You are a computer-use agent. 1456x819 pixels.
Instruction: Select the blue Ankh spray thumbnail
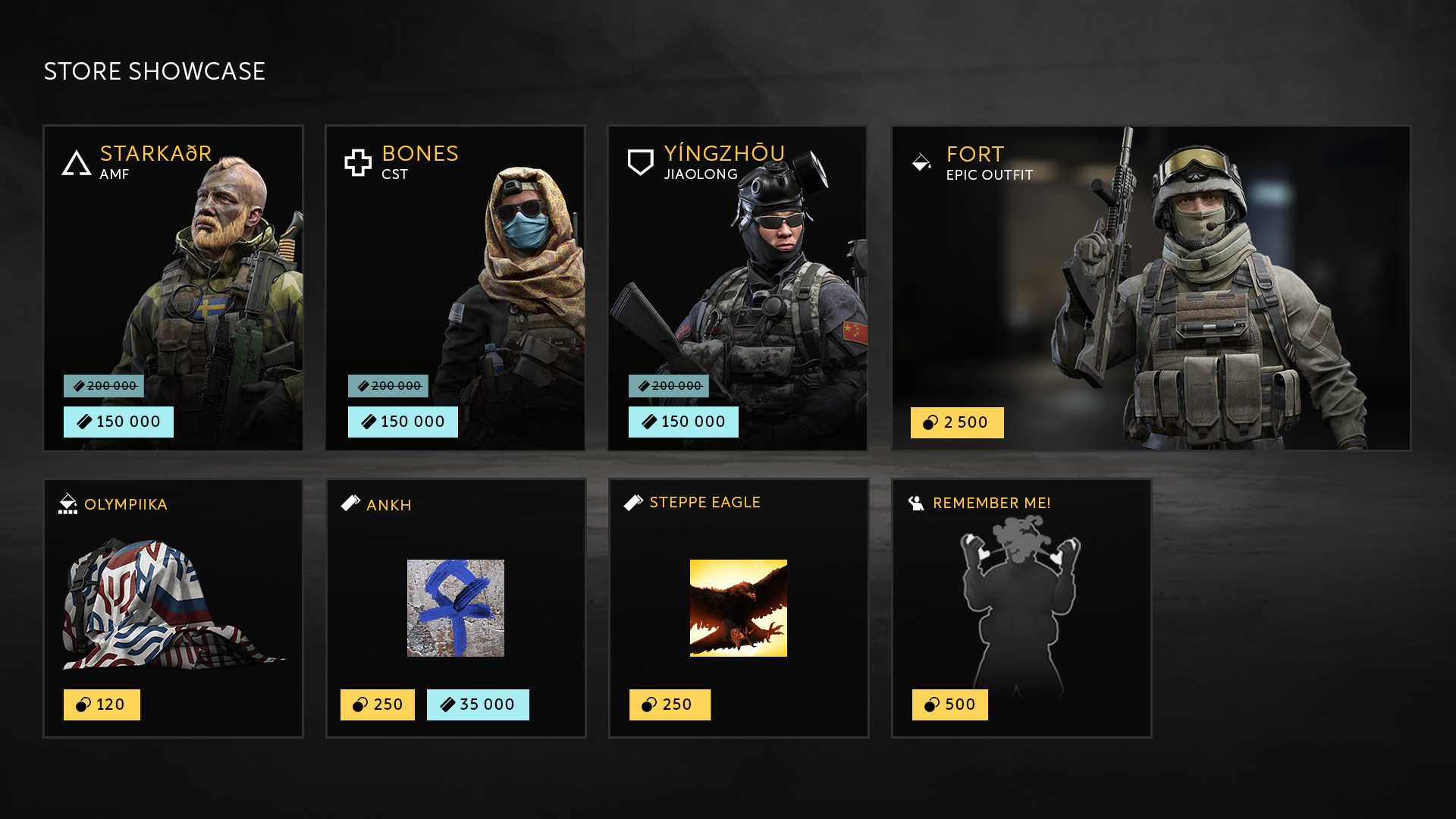456,608
